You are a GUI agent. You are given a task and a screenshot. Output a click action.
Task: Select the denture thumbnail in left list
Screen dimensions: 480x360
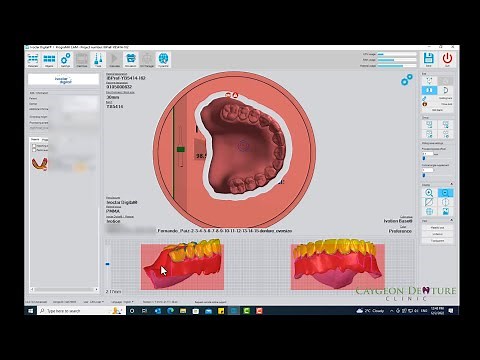pyautogui.click(x=40, y=164)
